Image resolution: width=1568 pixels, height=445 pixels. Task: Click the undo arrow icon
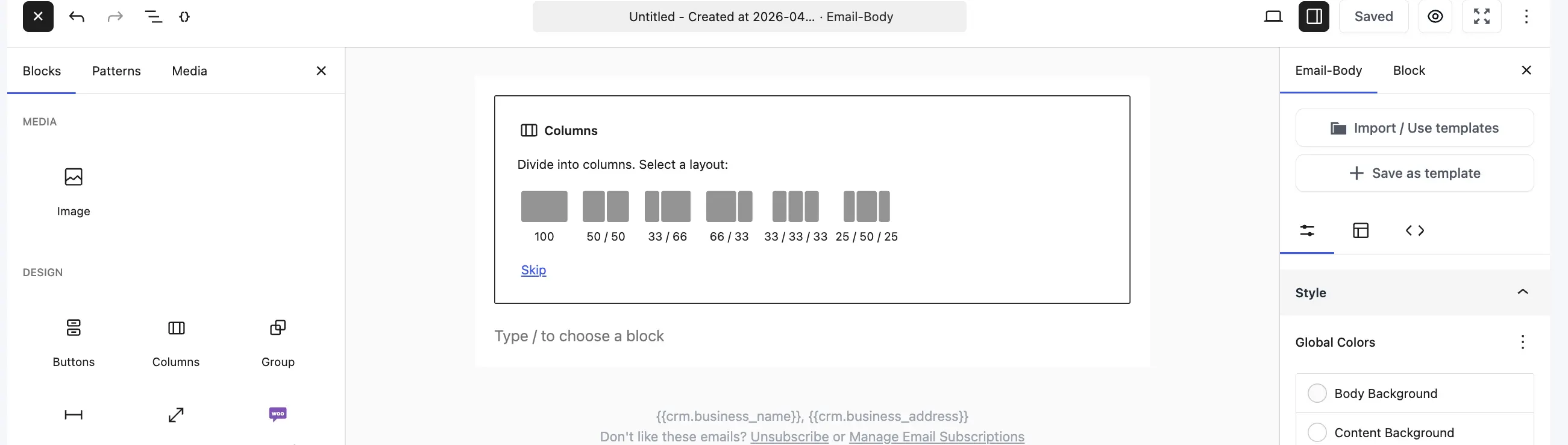pos(77,16)
